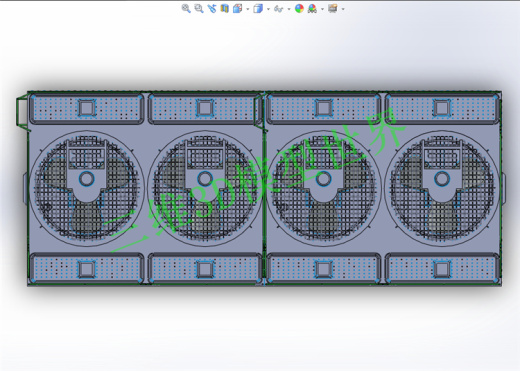Click the Display Style box icon
This screenshot has height=371, width=520.
click(258, 9)
